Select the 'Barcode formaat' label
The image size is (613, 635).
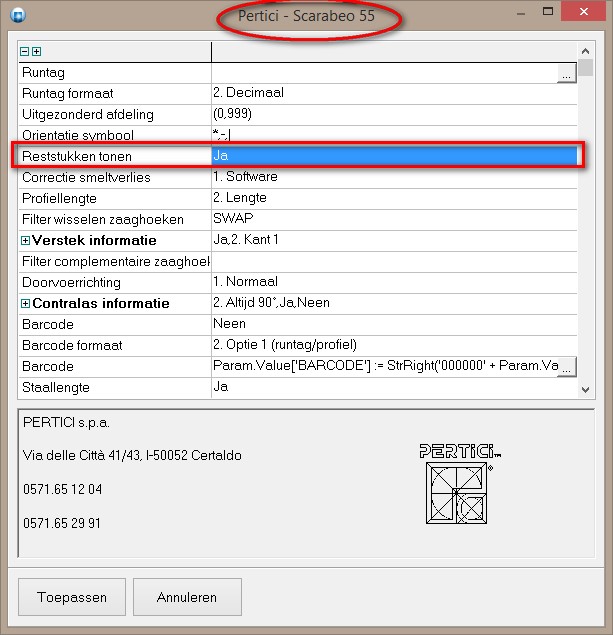(x=72, y=345)
